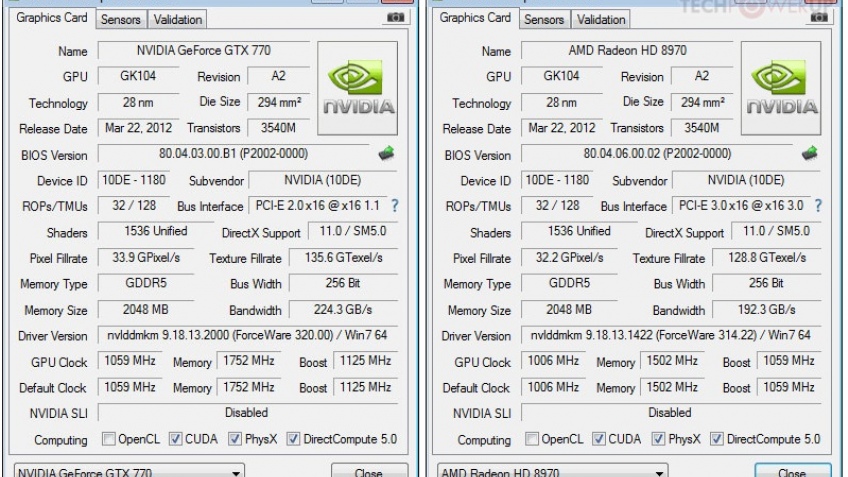The image size is (848, 477).
Task: Click Transistors value 3540M in GTX 770 window
Action: (279, 128)
